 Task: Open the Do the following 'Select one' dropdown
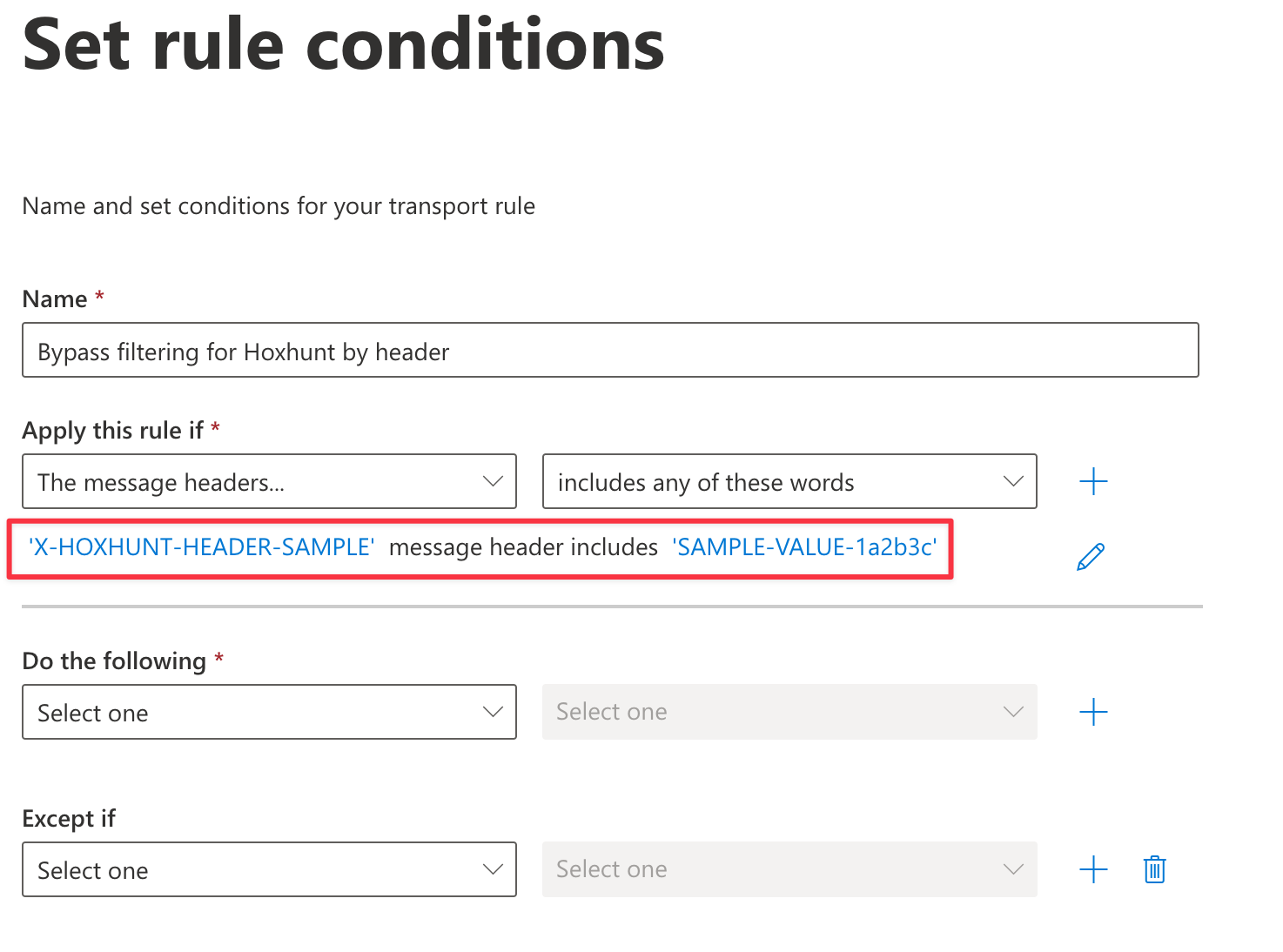point(269,712)
